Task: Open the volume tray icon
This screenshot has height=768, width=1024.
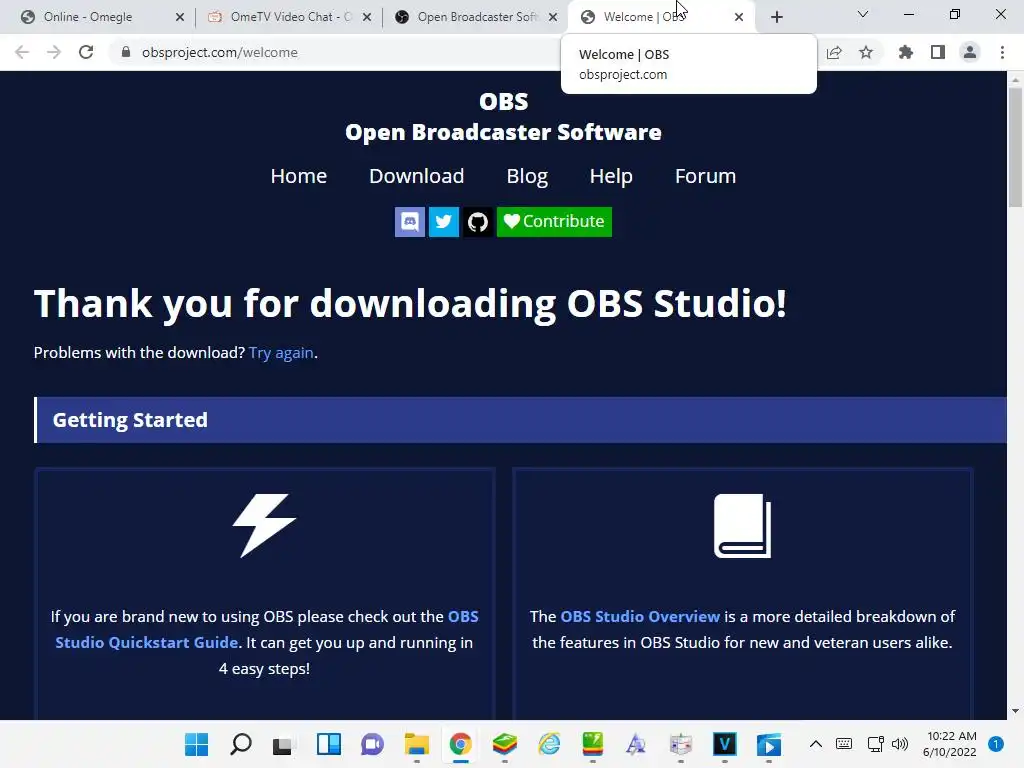Action: coord(900,743)
